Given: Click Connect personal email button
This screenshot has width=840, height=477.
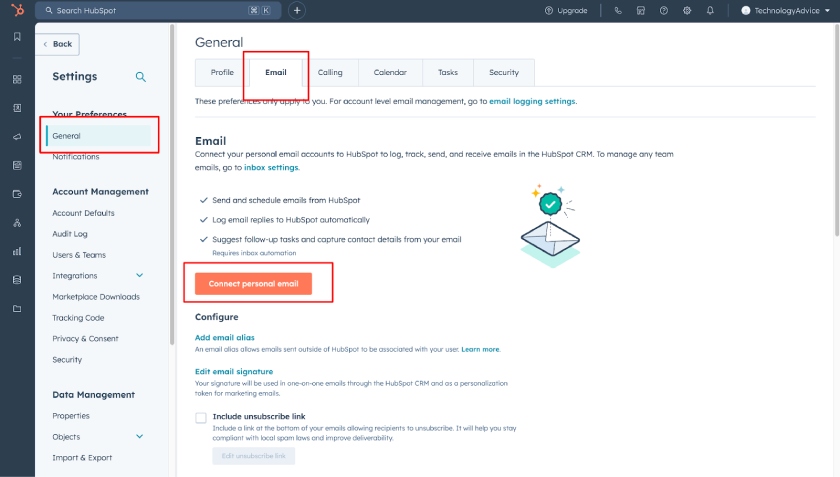Looking at the screenshot, I should click(x=253, y=284).
